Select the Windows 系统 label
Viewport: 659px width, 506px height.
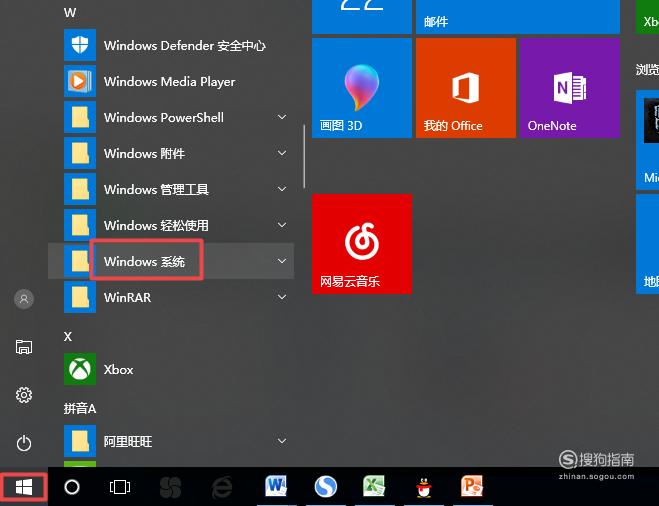pos(144,261)
